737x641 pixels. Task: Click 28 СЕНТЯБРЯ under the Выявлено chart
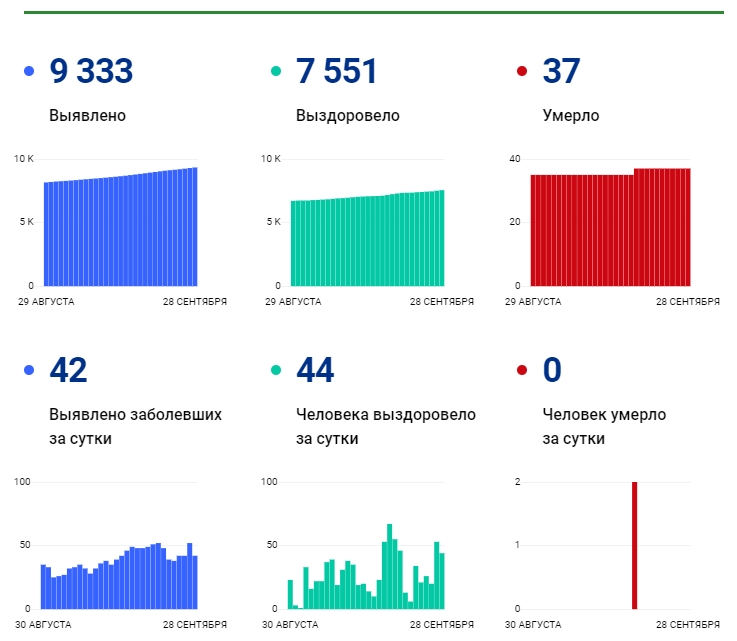[x=195, y=302]
